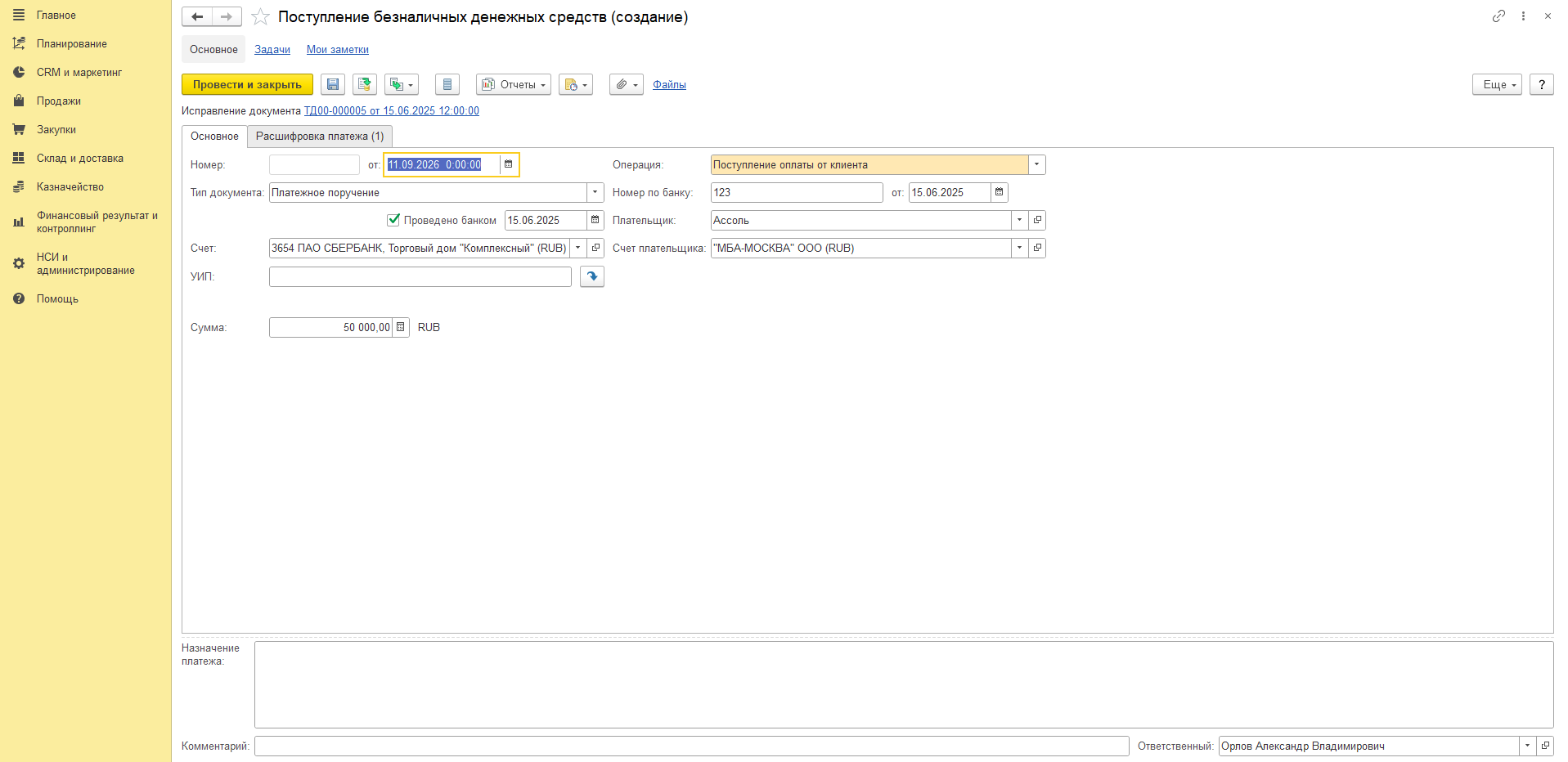Open Счет плательщика record card
The image size is (1568, 762).
click(1037, 248)
